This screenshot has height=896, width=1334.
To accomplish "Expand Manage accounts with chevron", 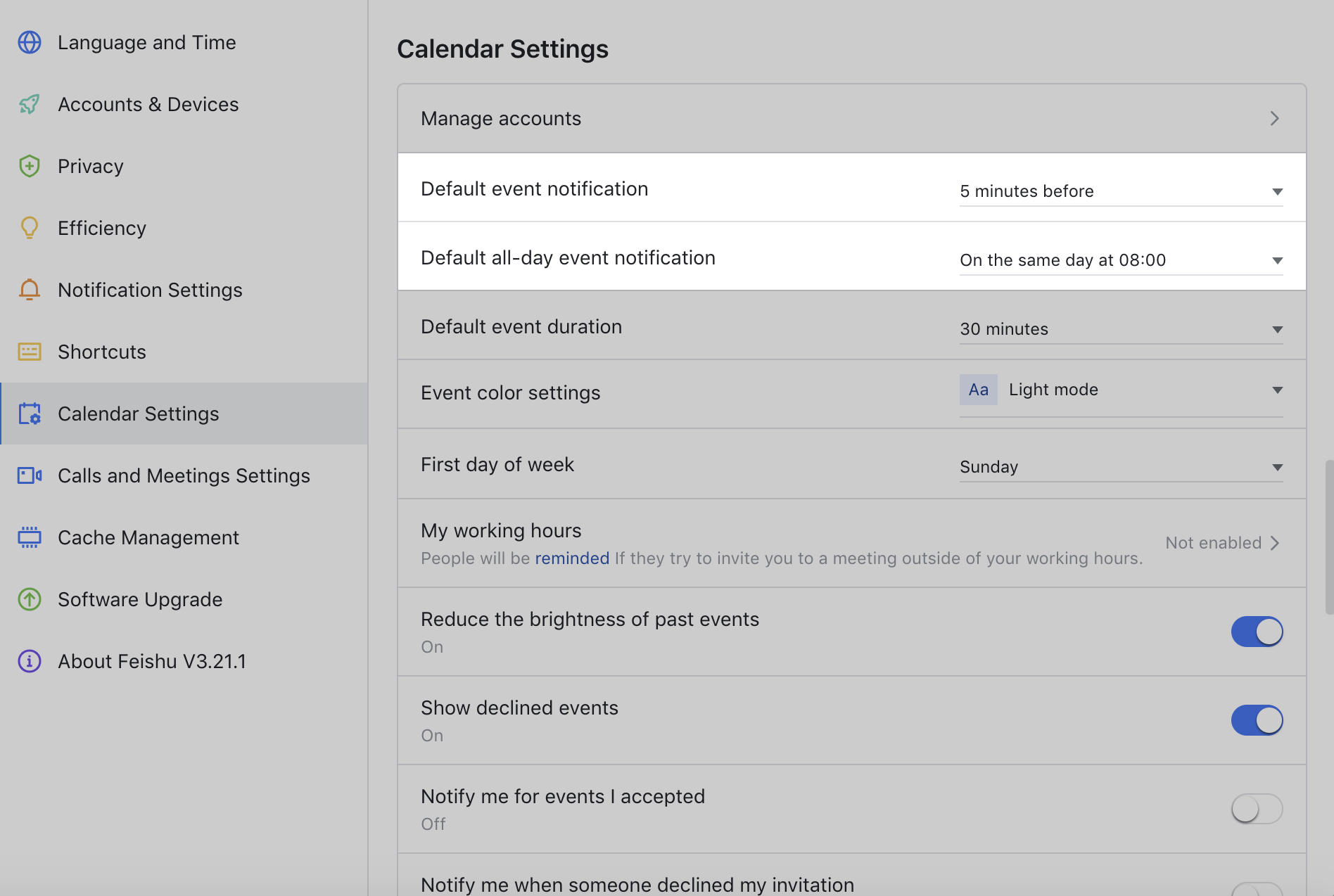I will [x=1274, y=118].
